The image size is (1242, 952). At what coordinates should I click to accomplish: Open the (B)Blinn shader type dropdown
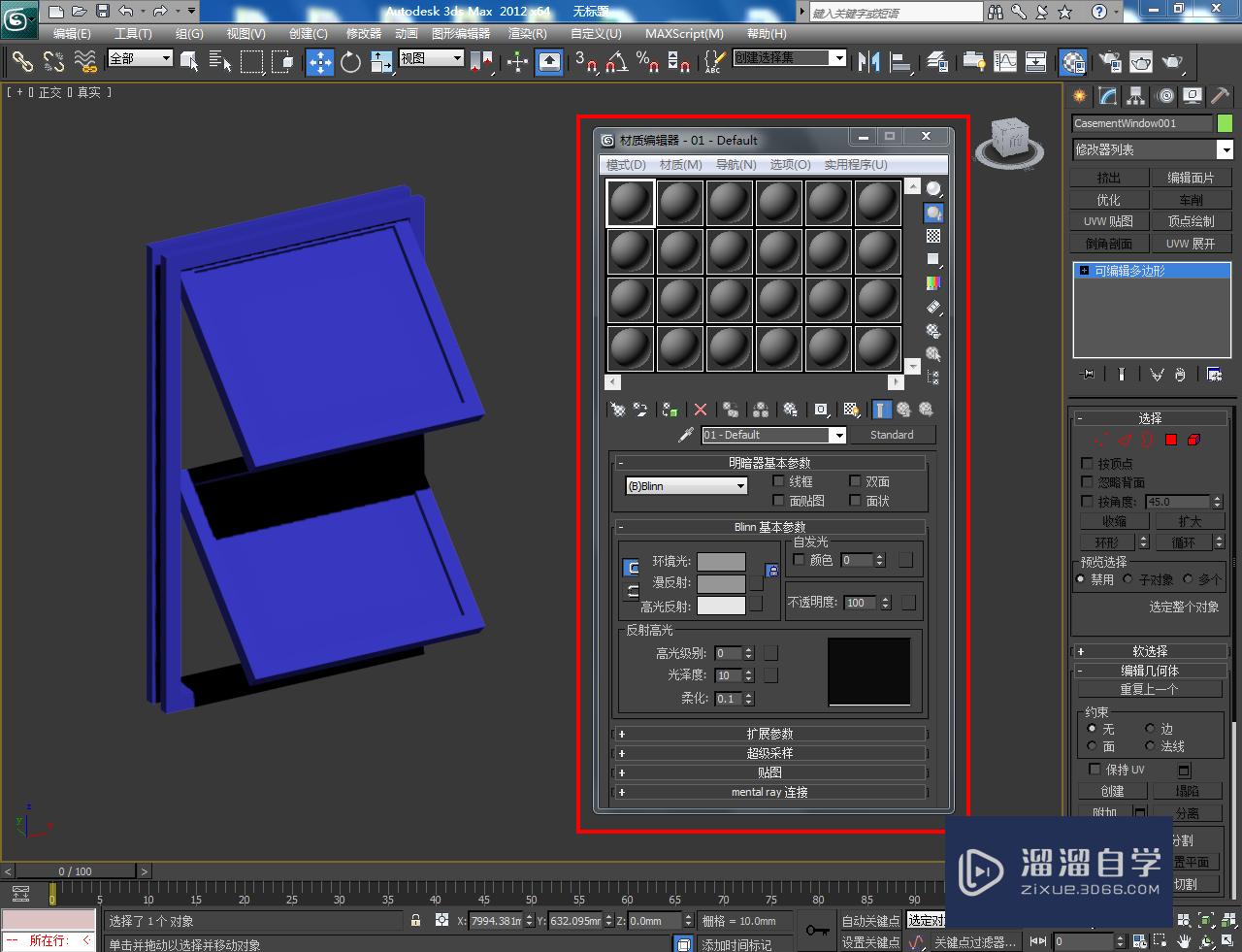686,486
